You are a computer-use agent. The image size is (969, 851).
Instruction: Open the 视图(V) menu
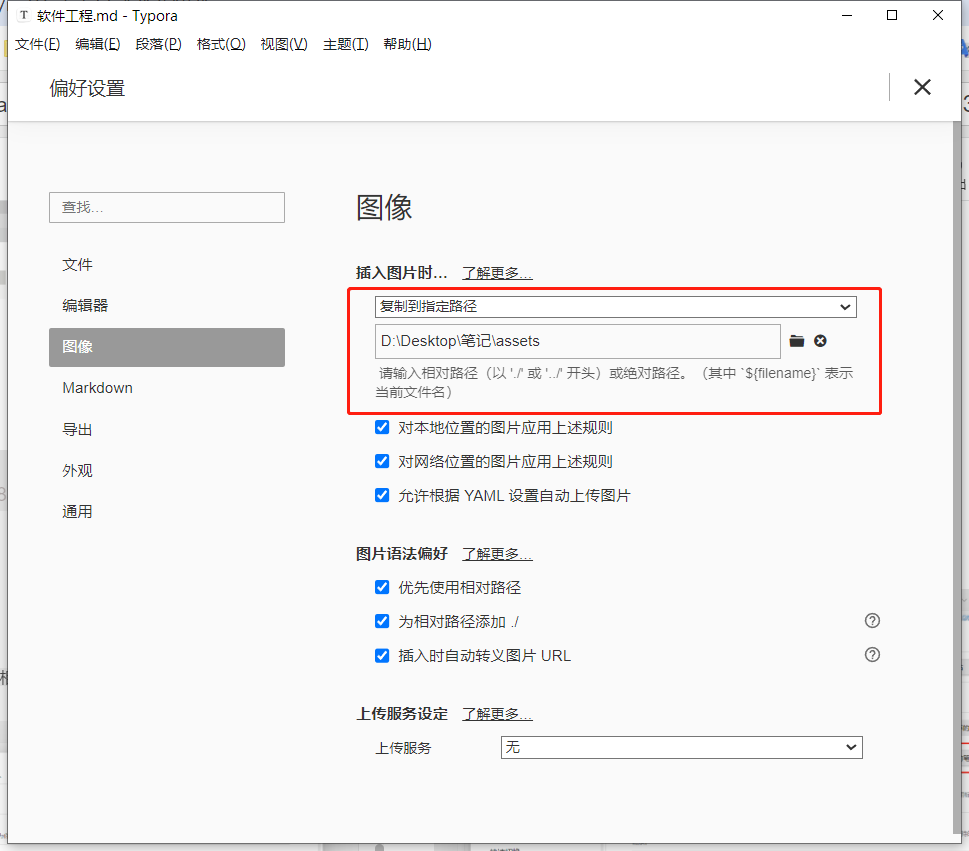click(284, 44)
